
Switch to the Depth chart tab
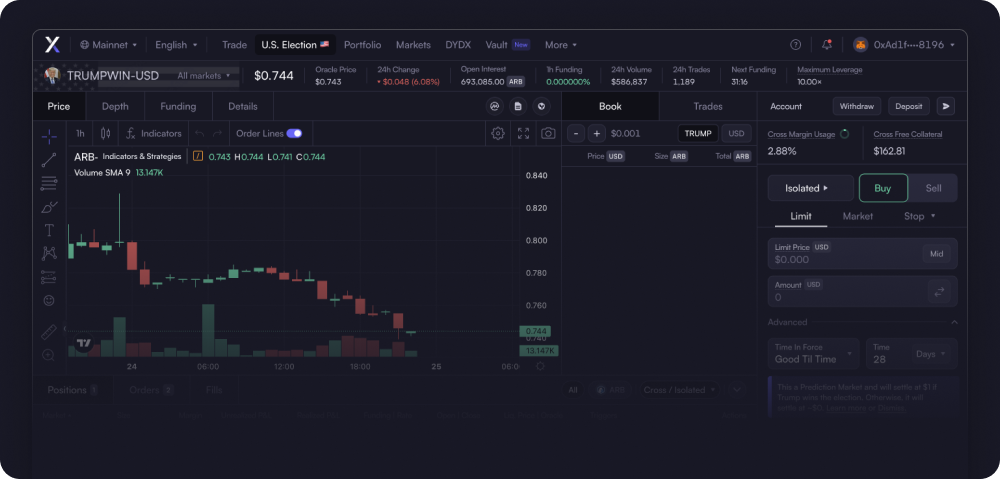[115, 107]
